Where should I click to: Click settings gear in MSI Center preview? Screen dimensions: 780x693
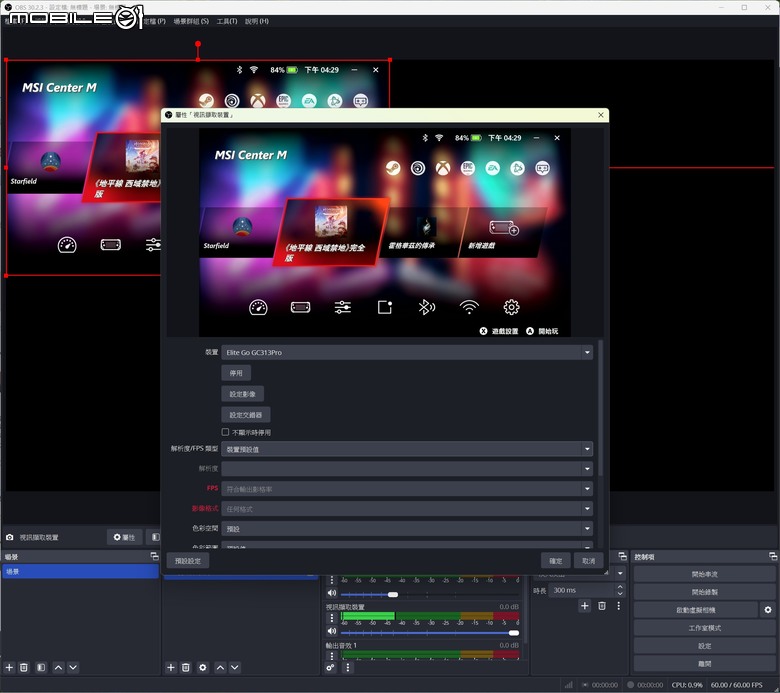(x=511, y=307)
